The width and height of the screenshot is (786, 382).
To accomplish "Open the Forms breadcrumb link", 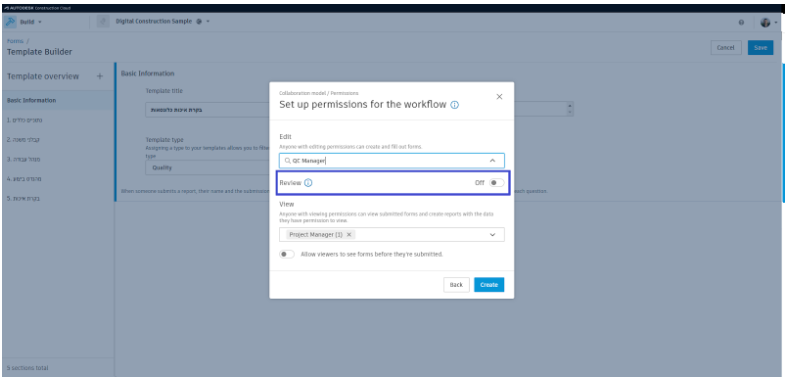I will (x=15, y=41).
